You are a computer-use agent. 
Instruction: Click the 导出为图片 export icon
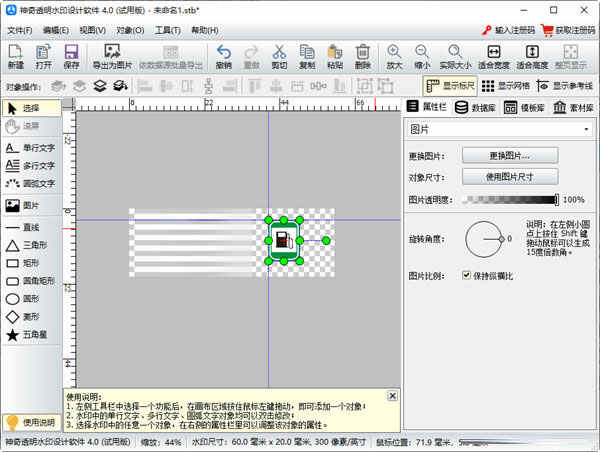tap(111, 57)
